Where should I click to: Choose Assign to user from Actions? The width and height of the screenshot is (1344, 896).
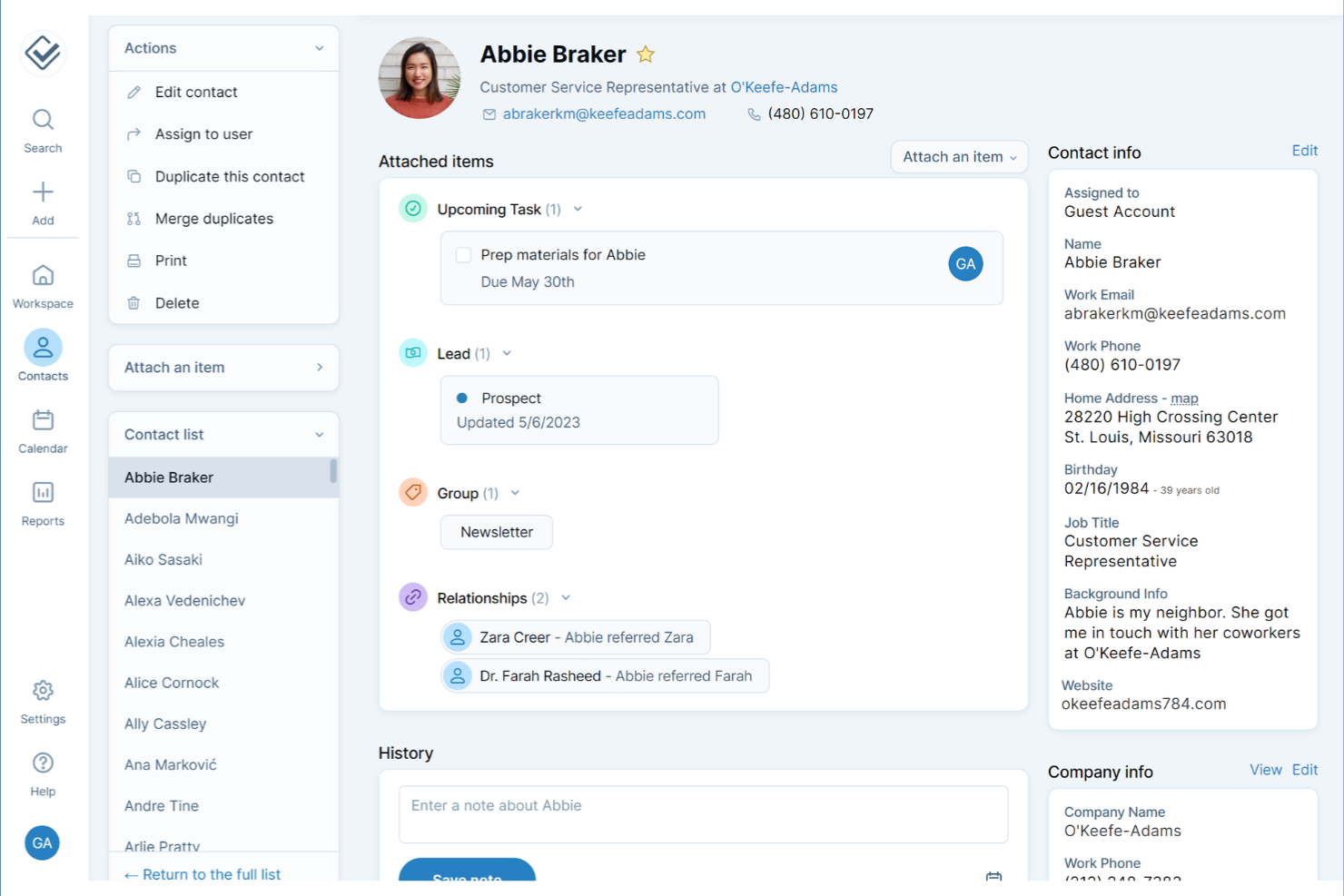(134, 133)
